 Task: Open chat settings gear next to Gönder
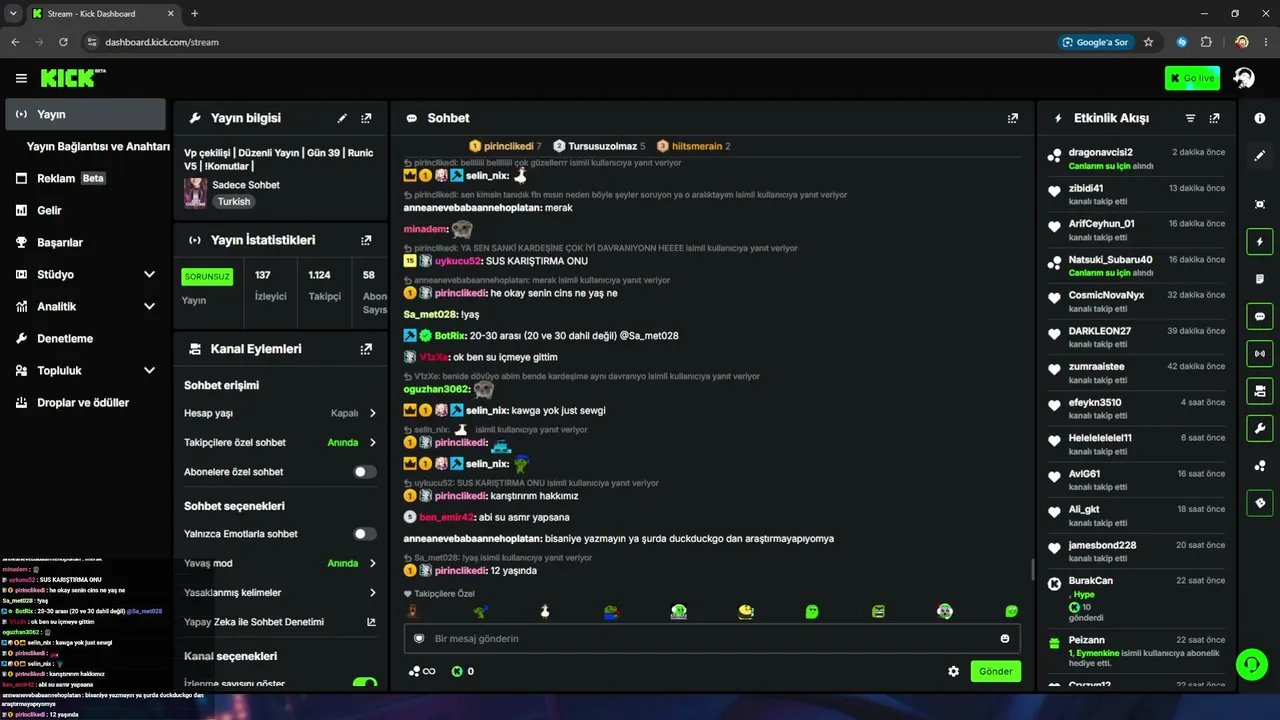[954, 671]
